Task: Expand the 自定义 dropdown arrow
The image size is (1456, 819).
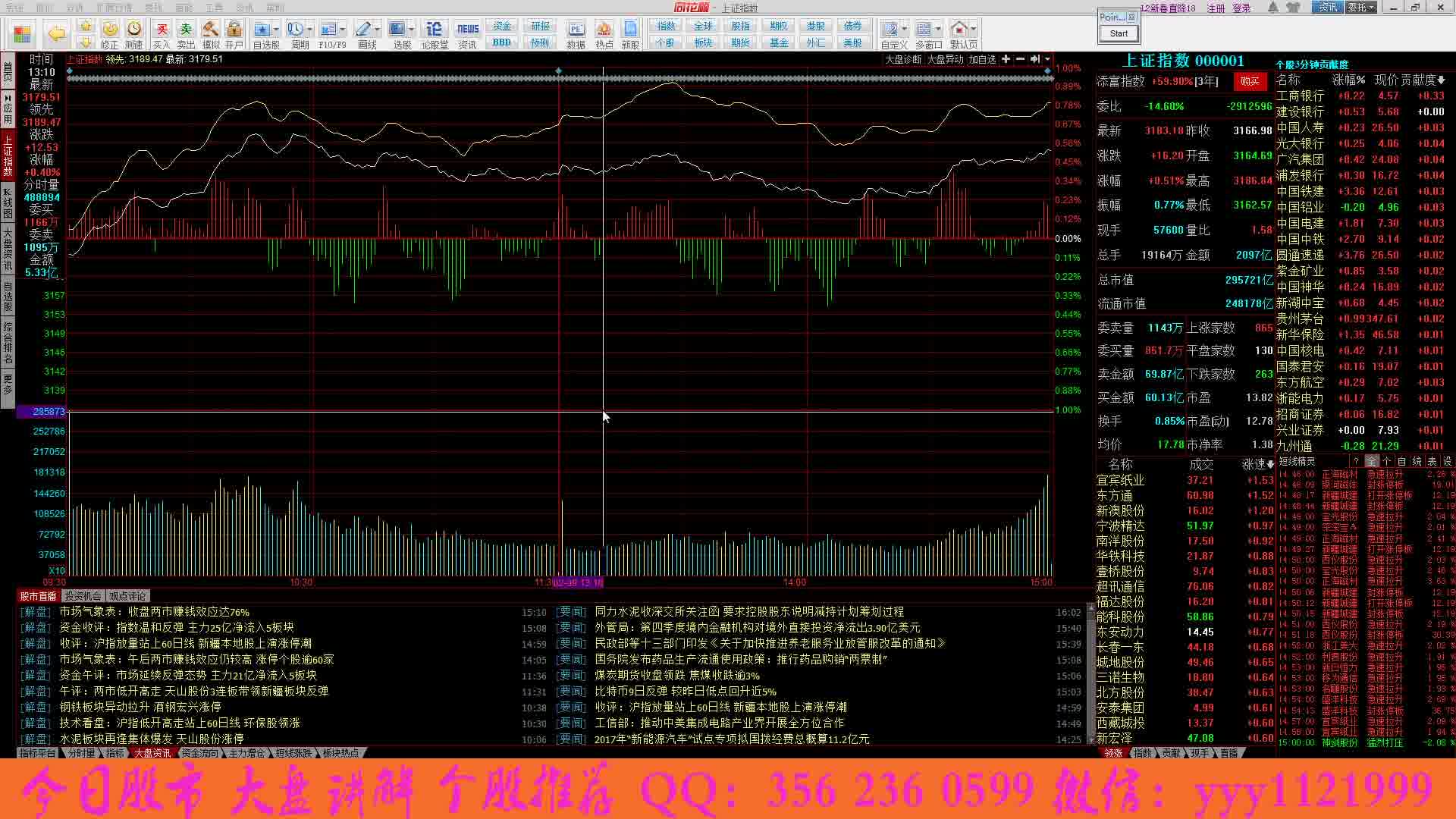Action: (x=905, y=29)
